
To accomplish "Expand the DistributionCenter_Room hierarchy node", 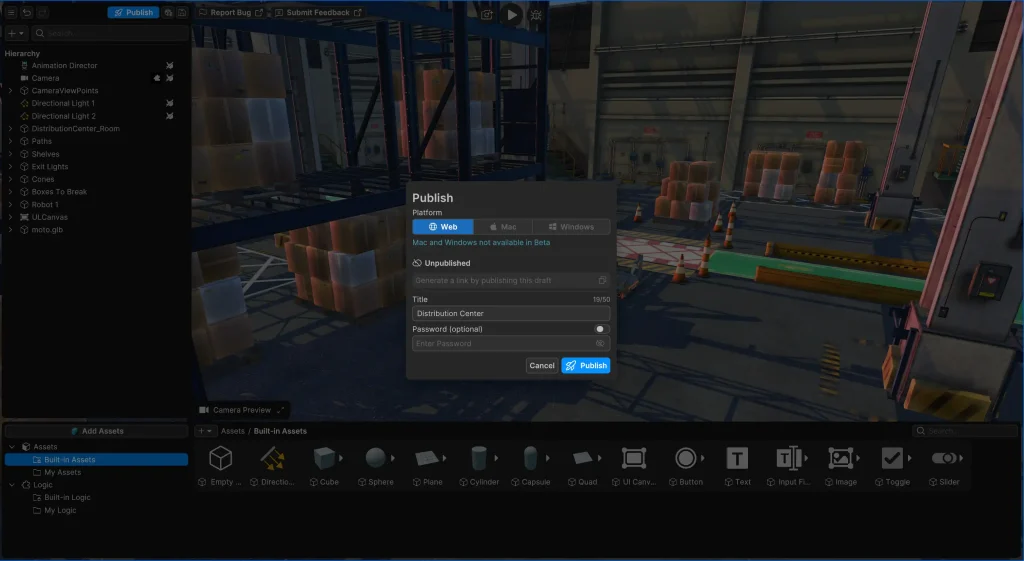I will (x=10, y=129).
